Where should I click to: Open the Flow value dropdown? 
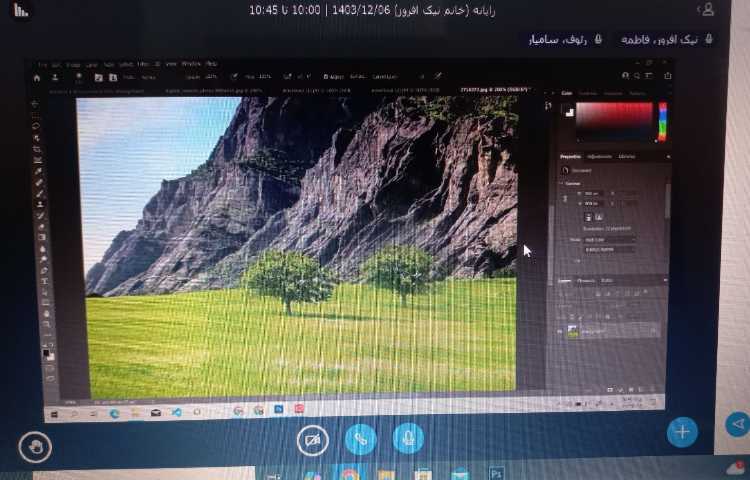(265, 76)
